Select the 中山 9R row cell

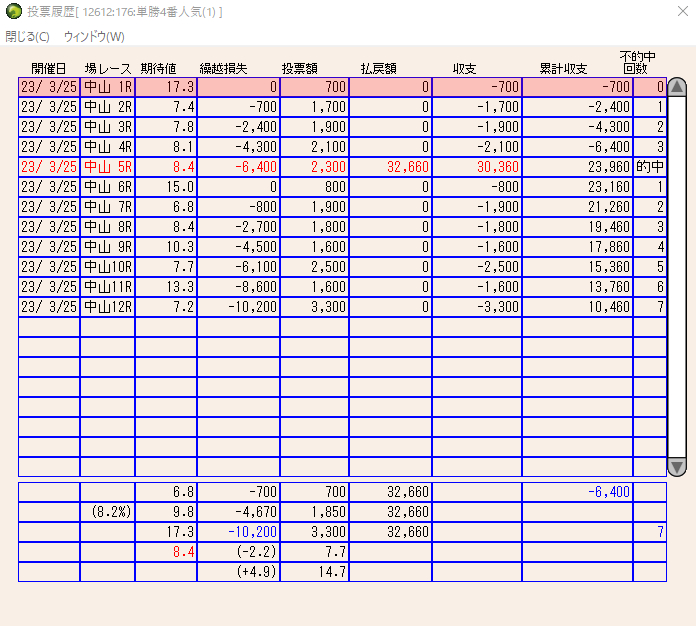pos(107,247)
